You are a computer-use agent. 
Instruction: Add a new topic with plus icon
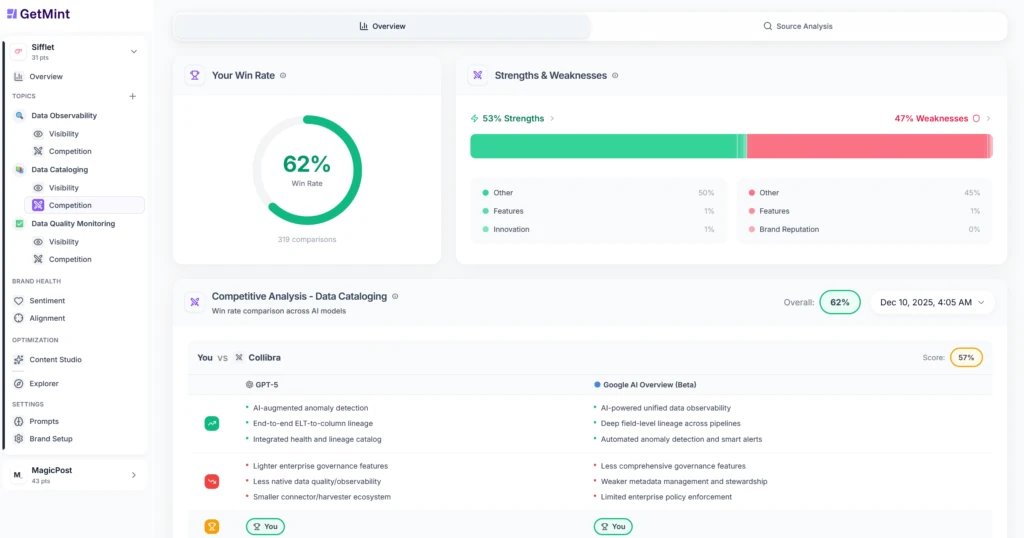tap(133, 96)
